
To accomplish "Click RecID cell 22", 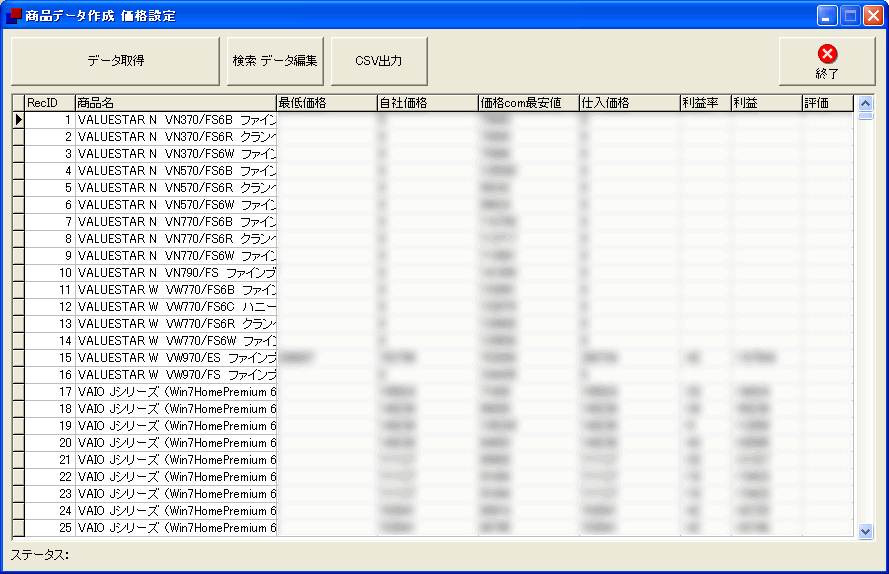I will click(50, 477).
